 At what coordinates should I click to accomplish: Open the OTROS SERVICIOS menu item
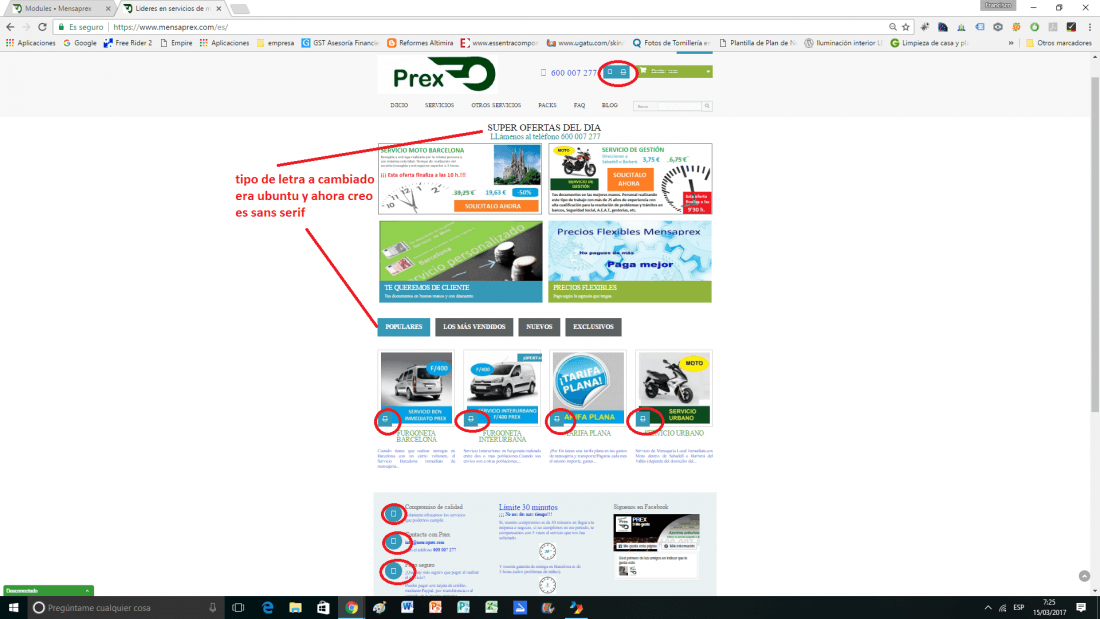point(496,105)
